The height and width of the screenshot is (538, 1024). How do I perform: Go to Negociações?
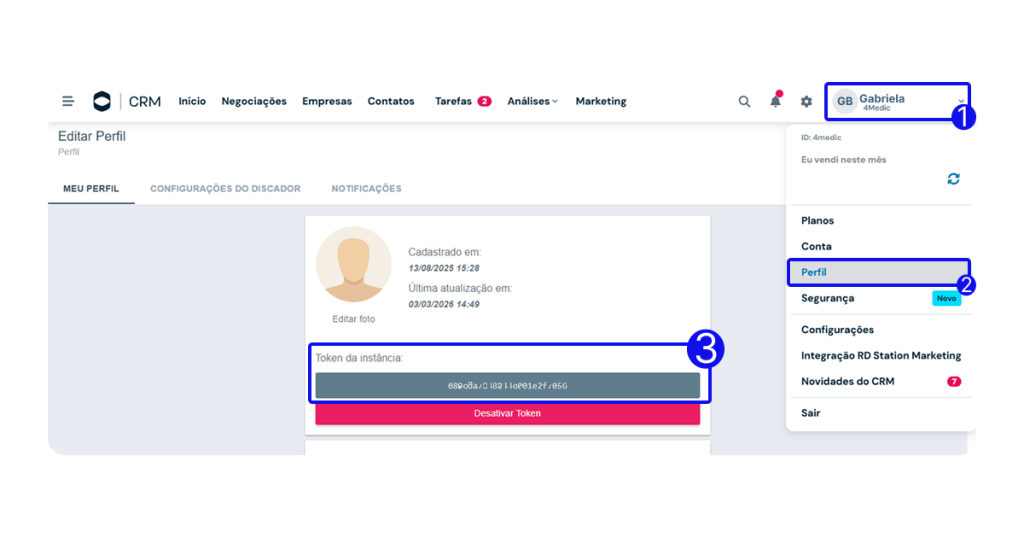[x=254, y=101]
